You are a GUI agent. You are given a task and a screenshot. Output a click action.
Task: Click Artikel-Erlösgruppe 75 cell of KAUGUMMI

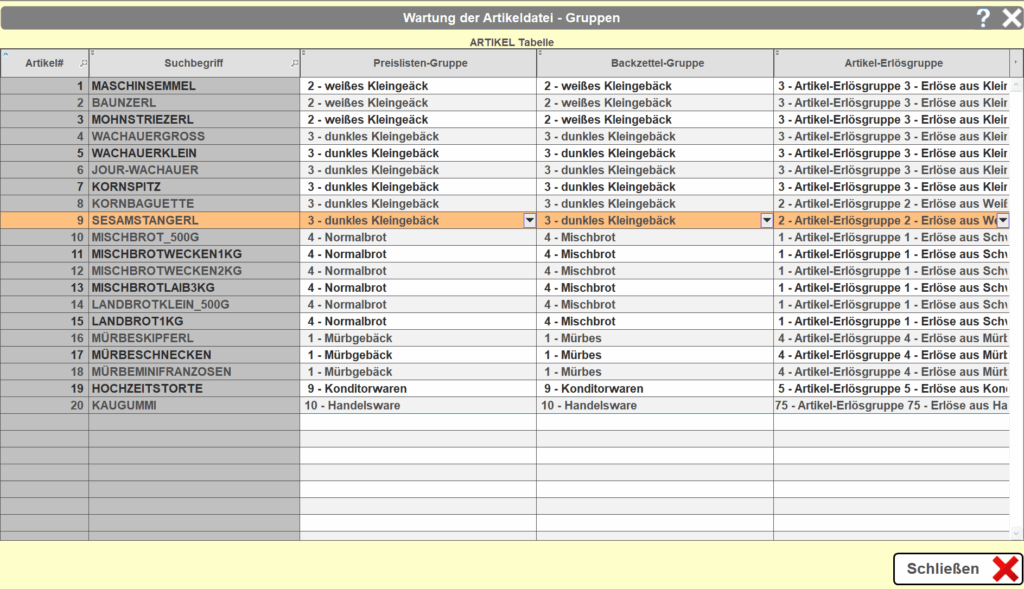coord(892,406)
